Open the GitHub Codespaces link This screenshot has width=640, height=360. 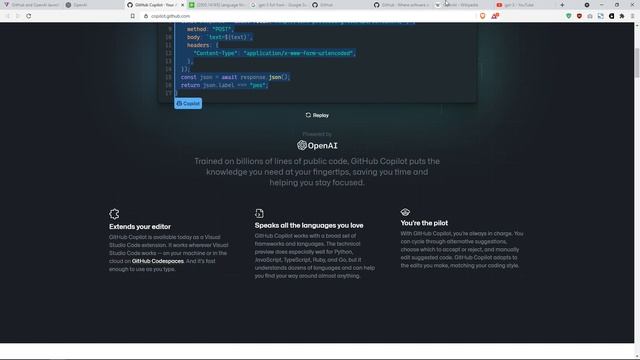pyautogui.click(x=158, y=261)
